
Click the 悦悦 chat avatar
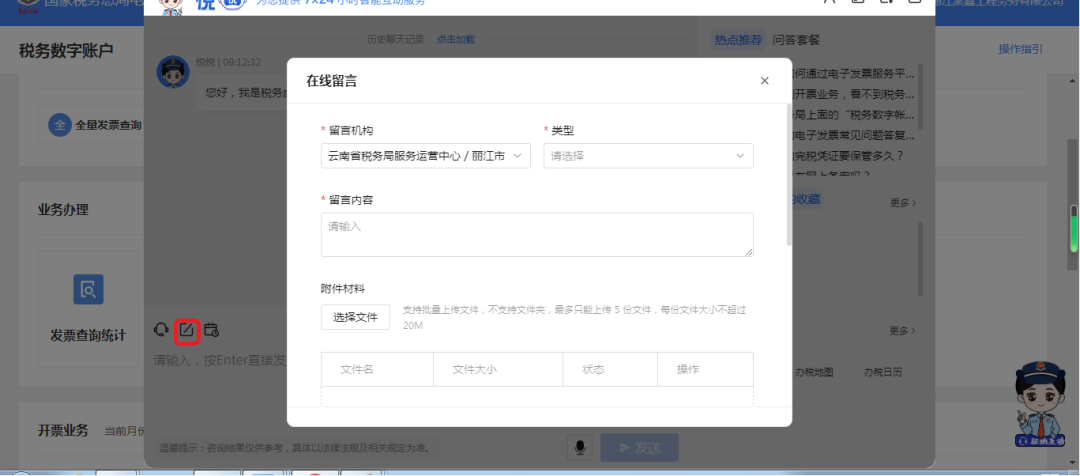click(173, 72)
